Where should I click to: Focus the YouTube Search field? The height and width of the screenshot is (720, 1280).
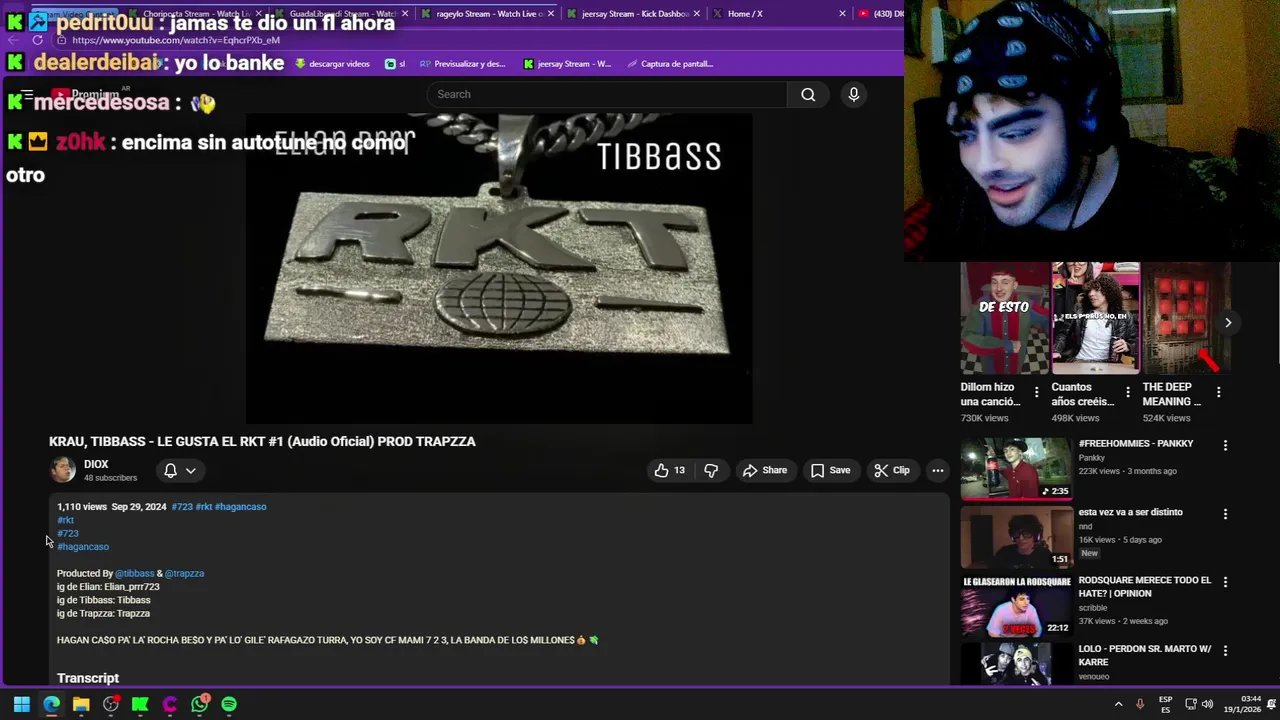pos(607,94)
